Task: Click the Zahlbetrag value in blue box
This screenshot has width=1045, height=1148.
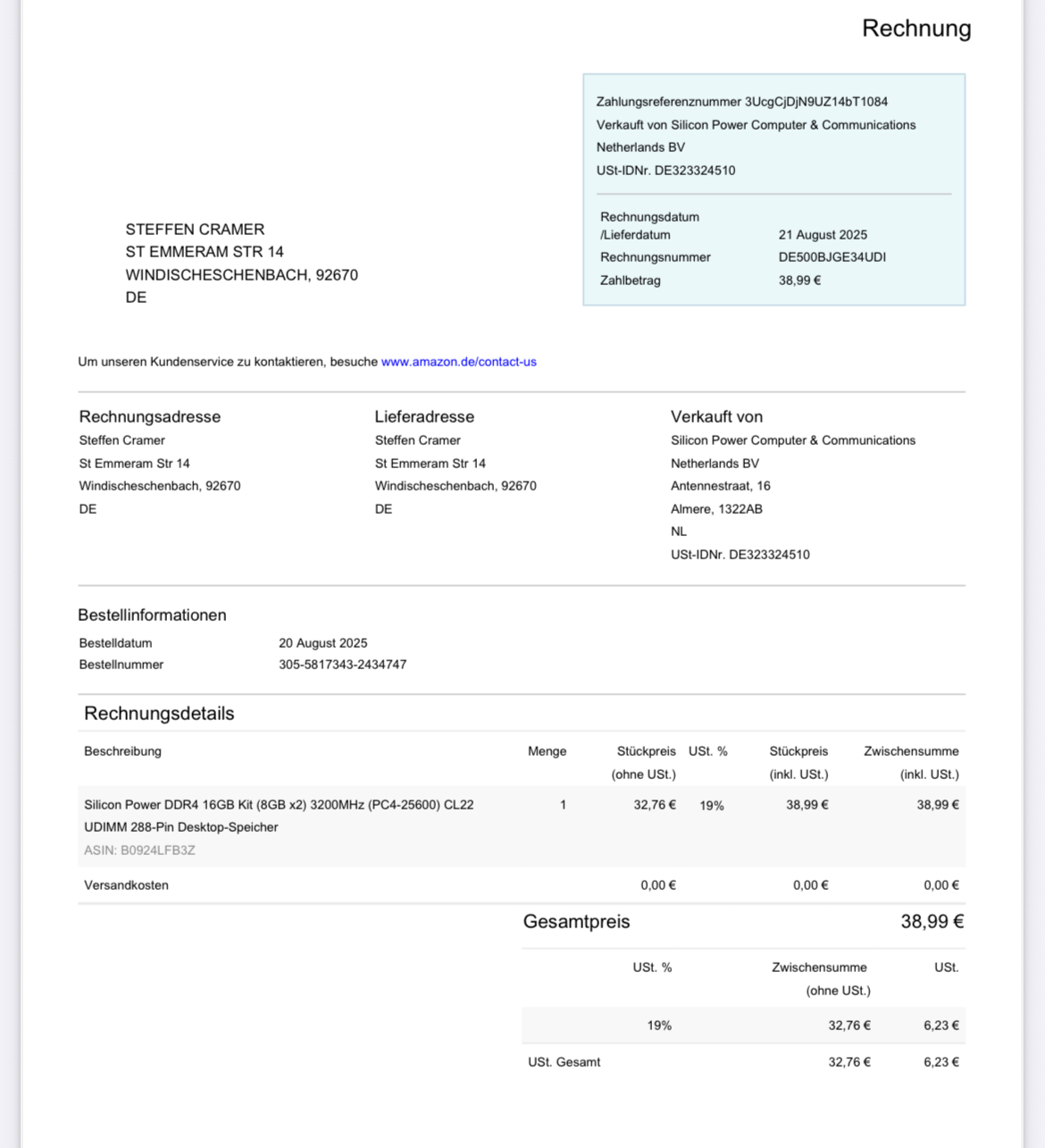Action: 799,281
